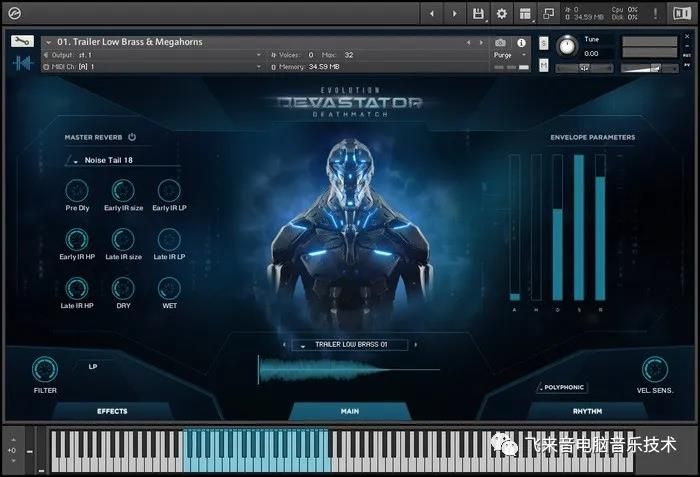
Task: Mute the instrument with M button
Action: click(543, 65)
